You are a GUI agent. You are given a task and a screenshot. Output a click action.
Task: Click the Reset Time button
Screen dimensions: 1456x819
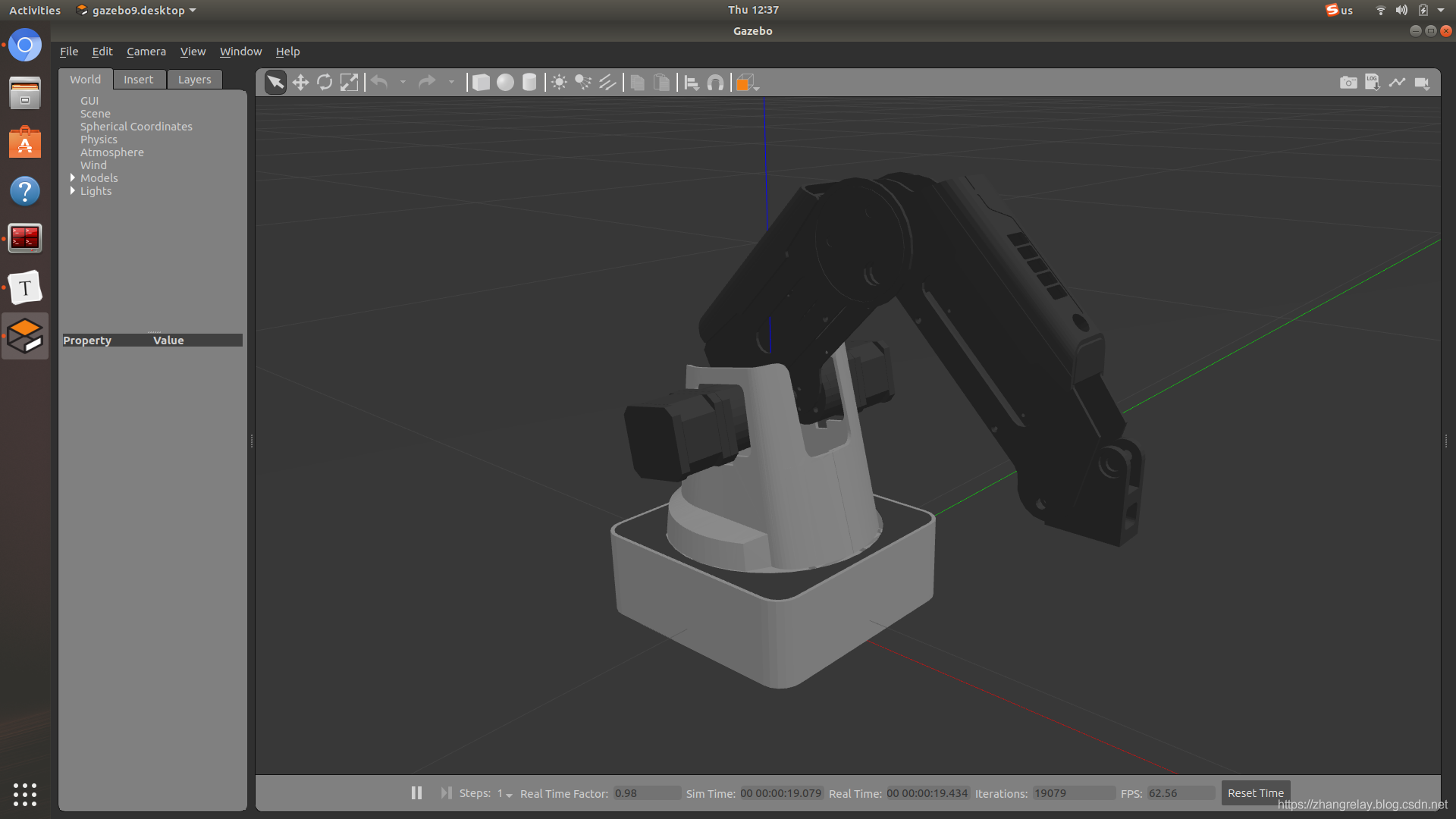(1255, 792)
